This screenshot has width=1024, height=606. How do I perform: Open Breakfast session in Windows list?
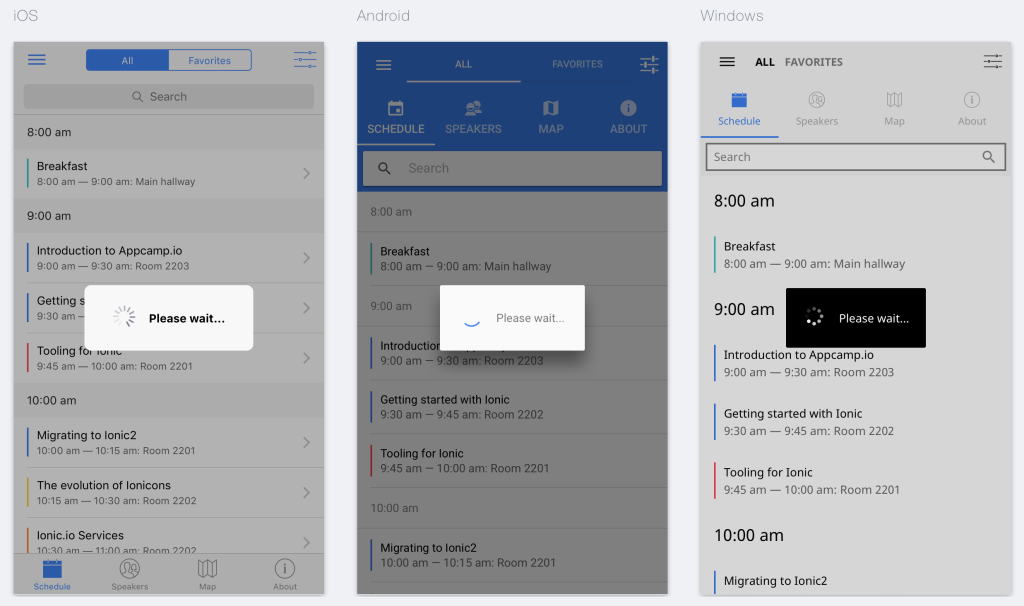pos(856,255)
